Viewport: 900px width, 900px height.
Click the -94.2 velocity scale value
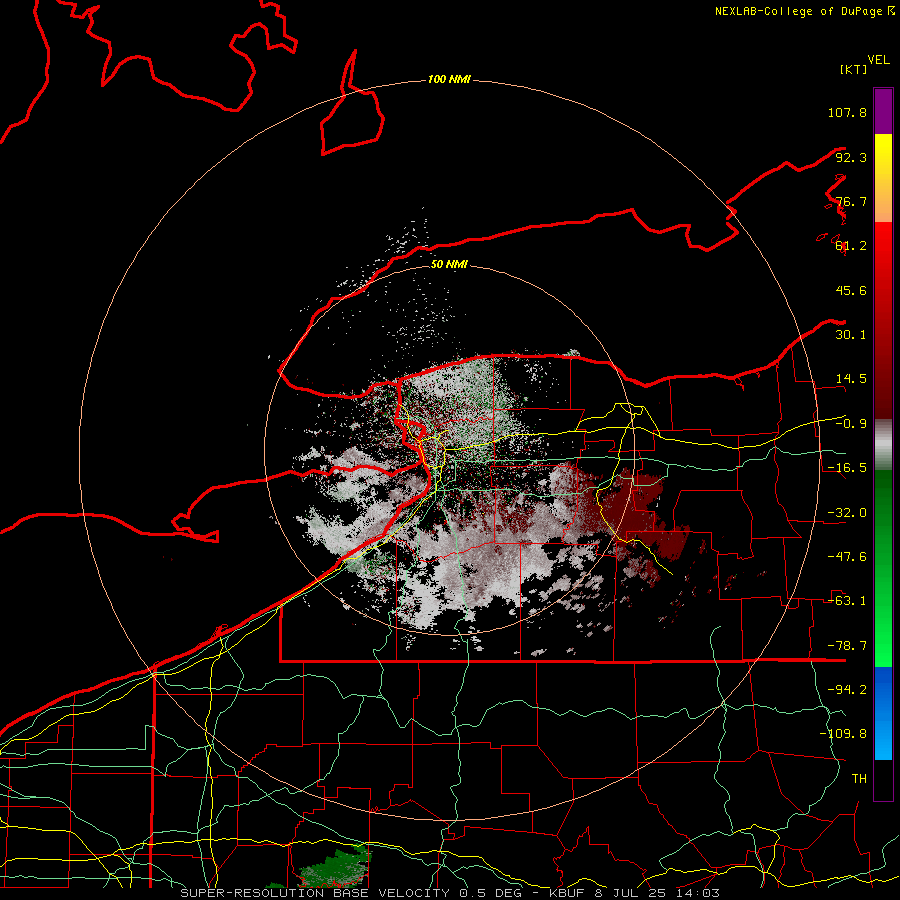tap(847, 690)
